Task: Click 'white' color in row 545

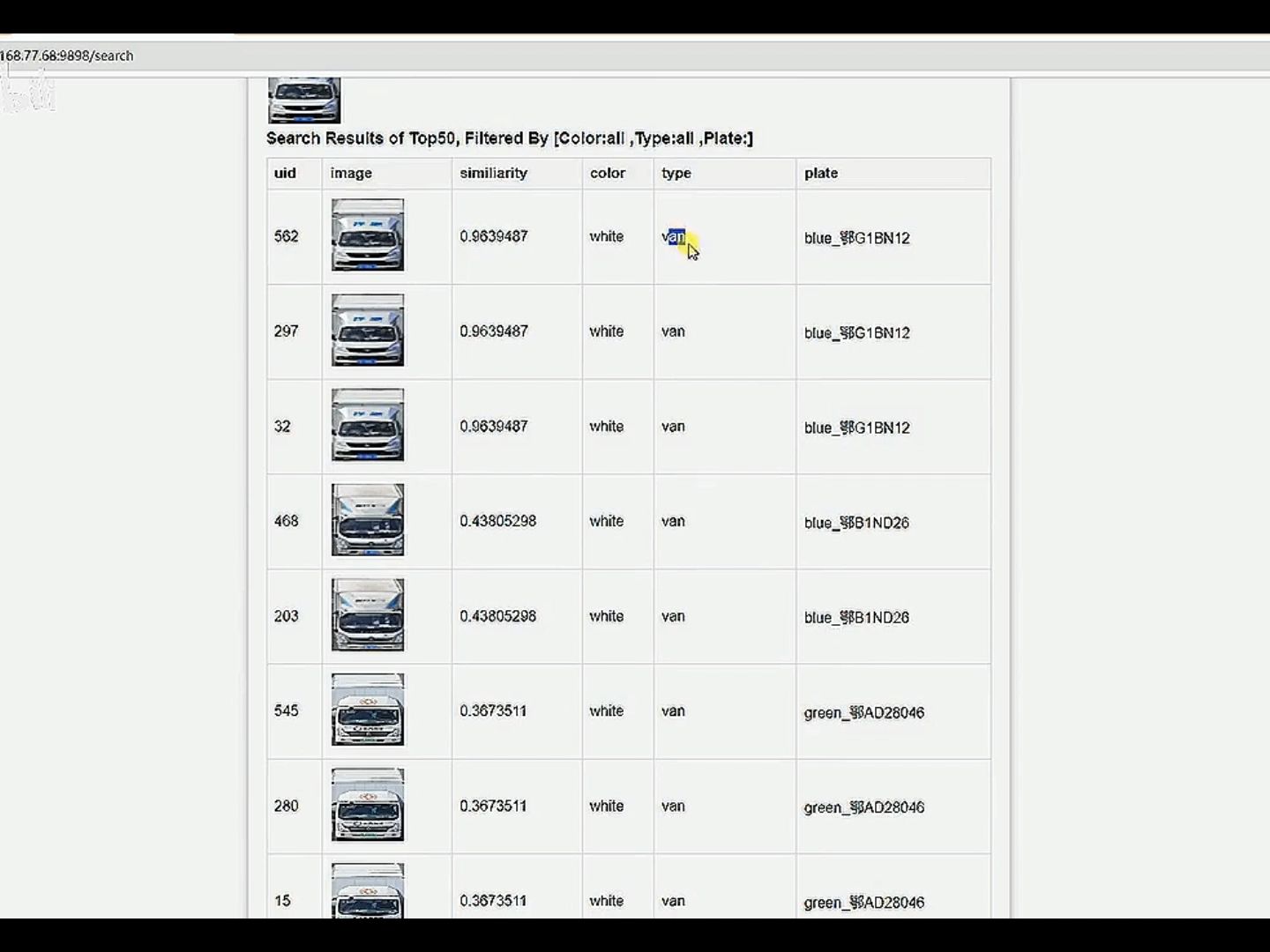Action: coord(607,710)
